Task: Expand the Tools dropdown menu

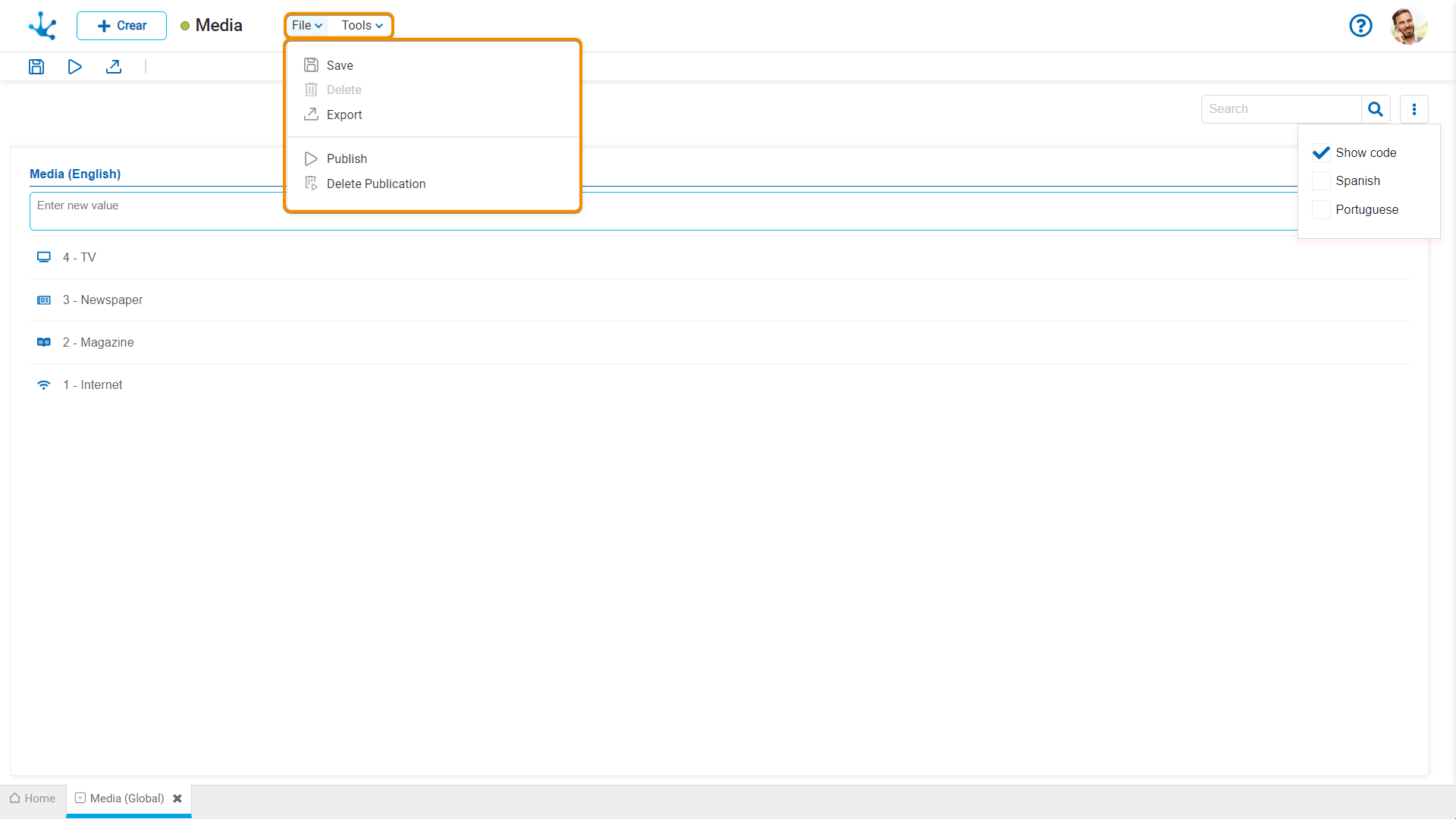Action: [362, 26]
